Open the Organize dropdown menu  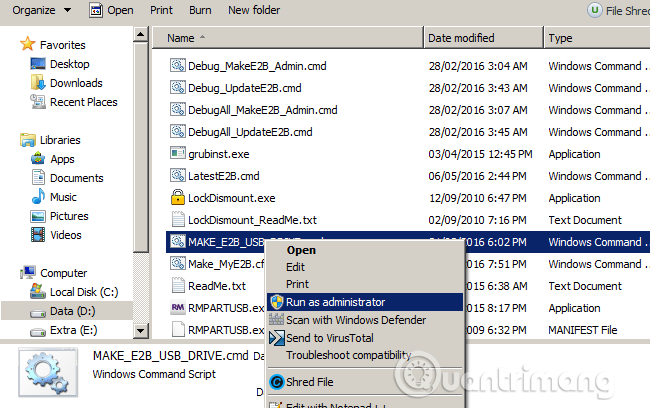pos(41,10)
